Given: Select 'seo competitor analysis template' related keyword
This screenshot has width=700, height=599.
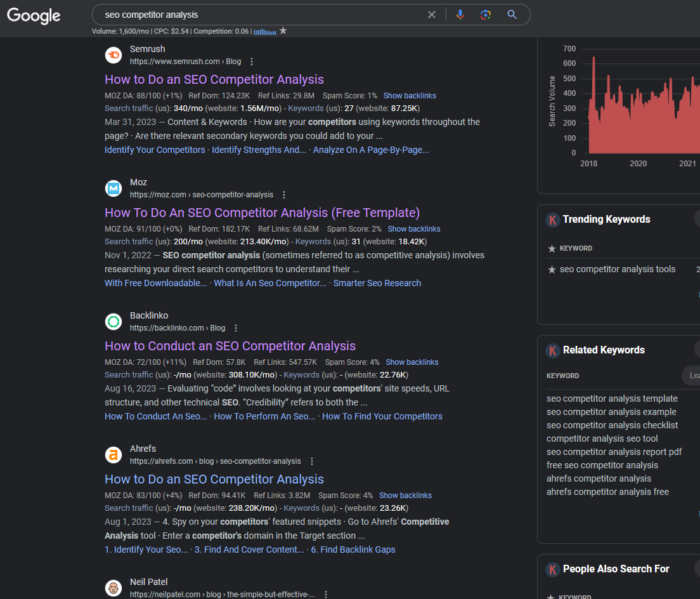Looking at the screenshot, I should pyautogui.click(x=612, y=399).
